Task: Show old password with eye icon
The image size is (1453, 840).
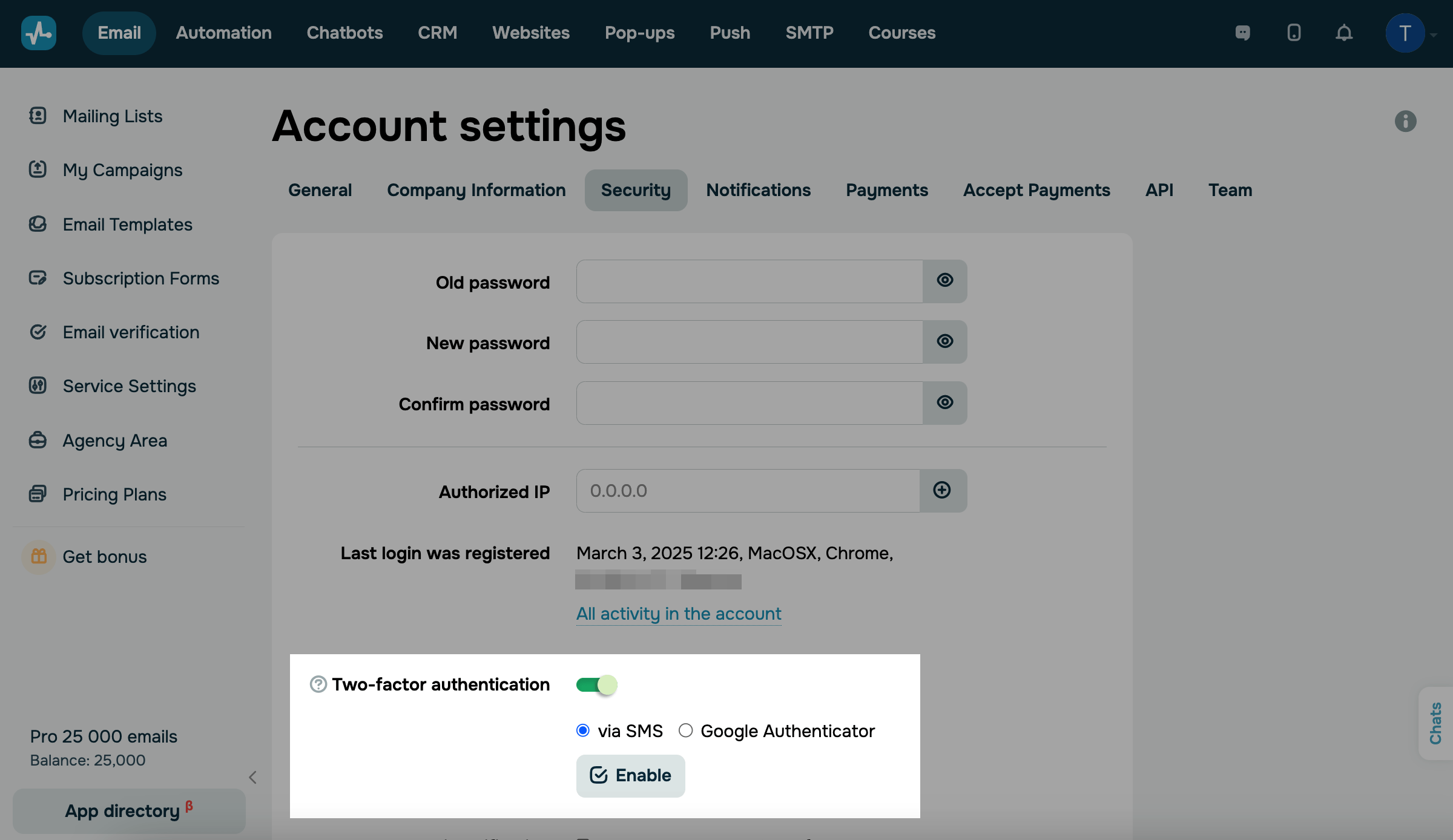Action: coord(944,281)
